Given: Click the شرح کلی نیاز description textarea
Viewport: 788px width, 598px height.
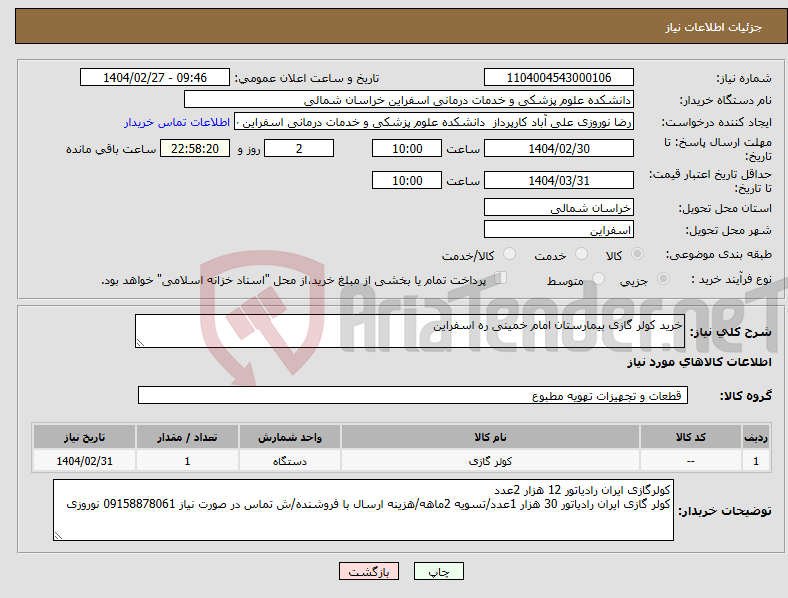Looking at the screenshot, I should click(x=410, y=331).
